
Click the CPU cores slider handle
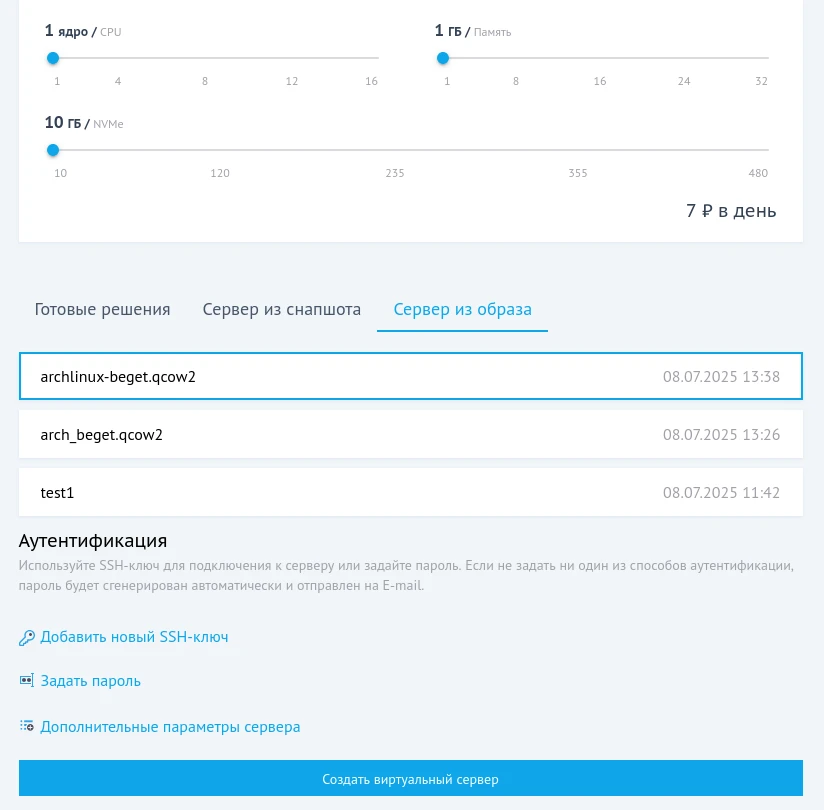click(x=53, y=58)
